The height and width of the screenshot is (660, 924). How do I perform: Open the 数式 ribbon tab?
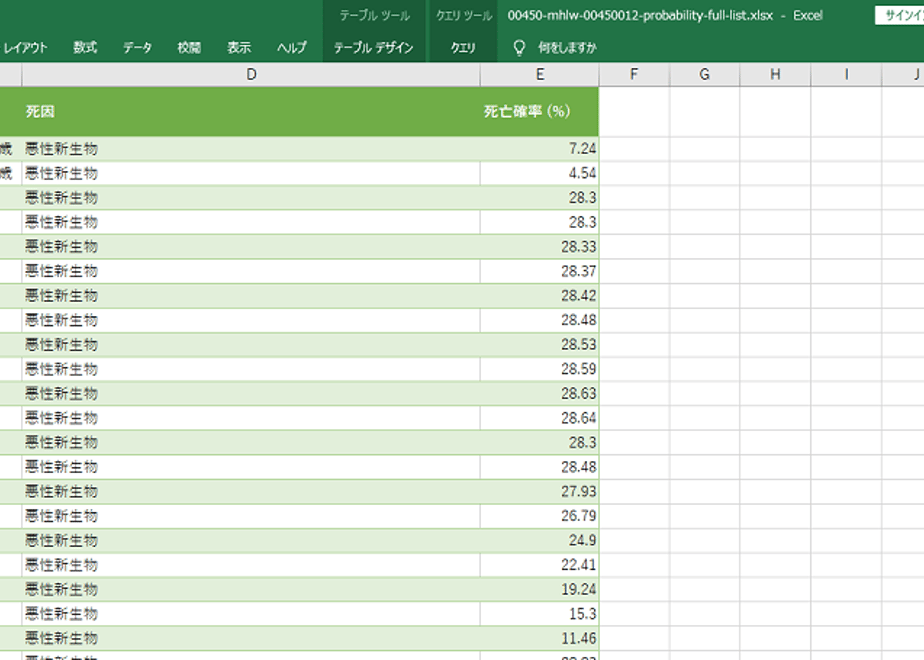click(x=85, y=48)
